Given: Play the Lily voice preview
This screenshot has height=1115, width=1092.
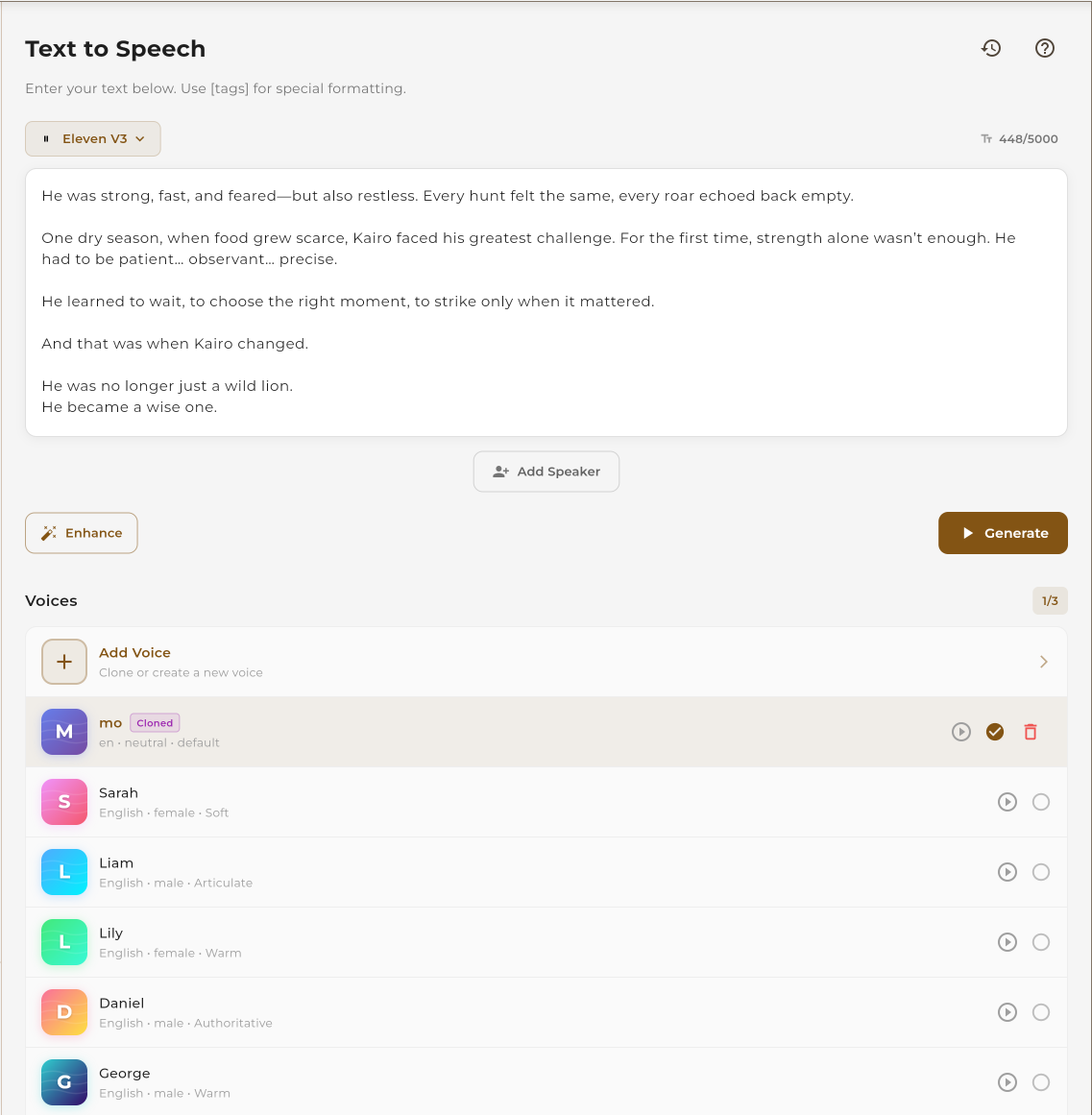Looking at the screenshot, I should click(x=1007, y=941).
